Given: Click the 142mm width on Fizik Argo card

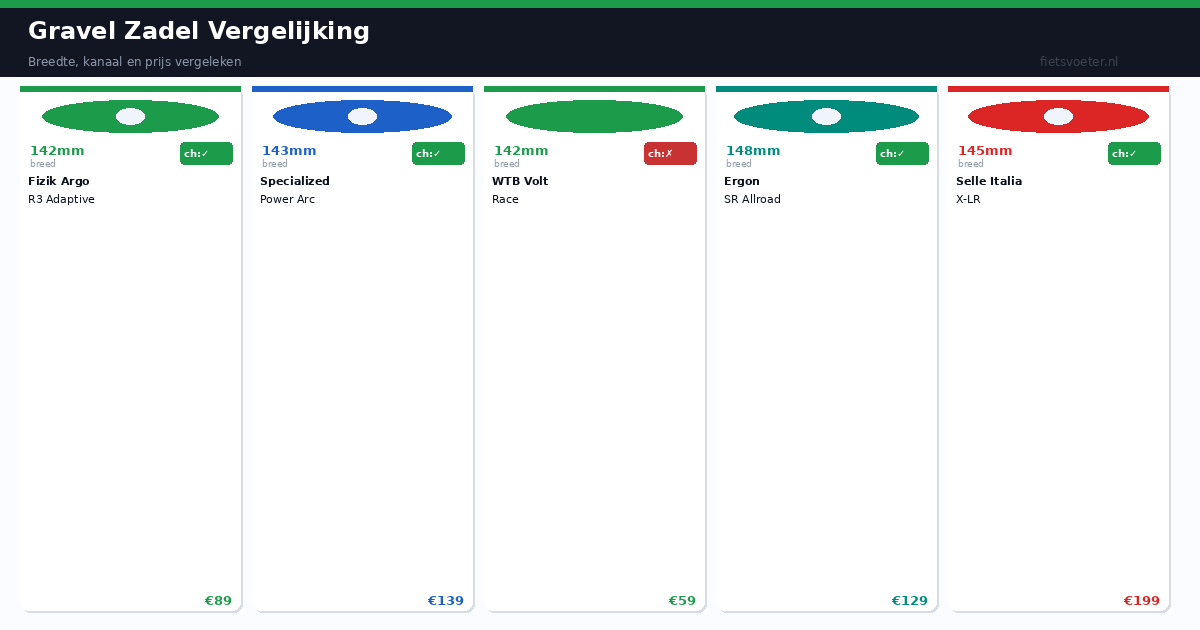Looking at the screenshot, I should click(57, 151).
